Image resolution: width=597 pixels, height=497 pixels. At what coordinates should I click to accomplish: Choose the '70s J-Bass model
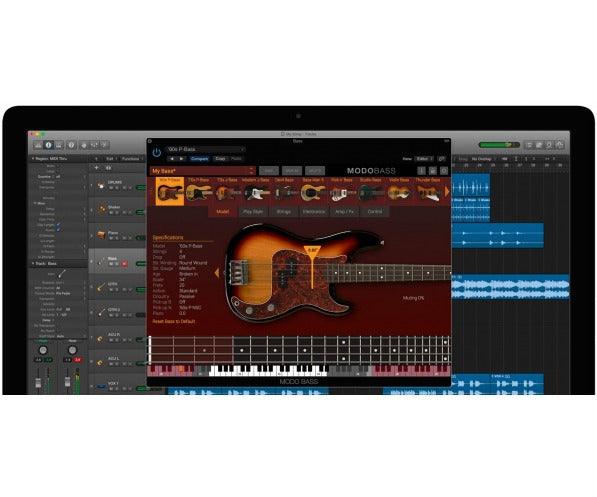227,192
